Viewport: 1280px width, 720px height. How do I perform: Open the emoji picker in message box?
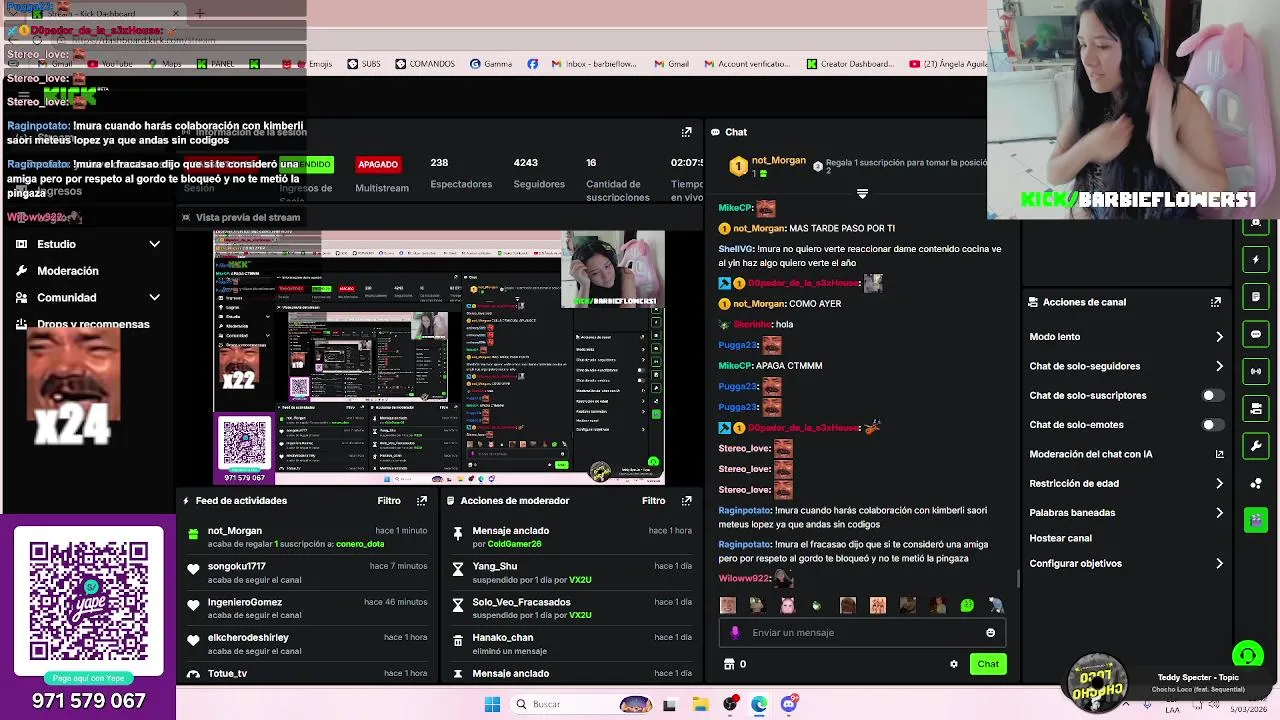[990, 633]
